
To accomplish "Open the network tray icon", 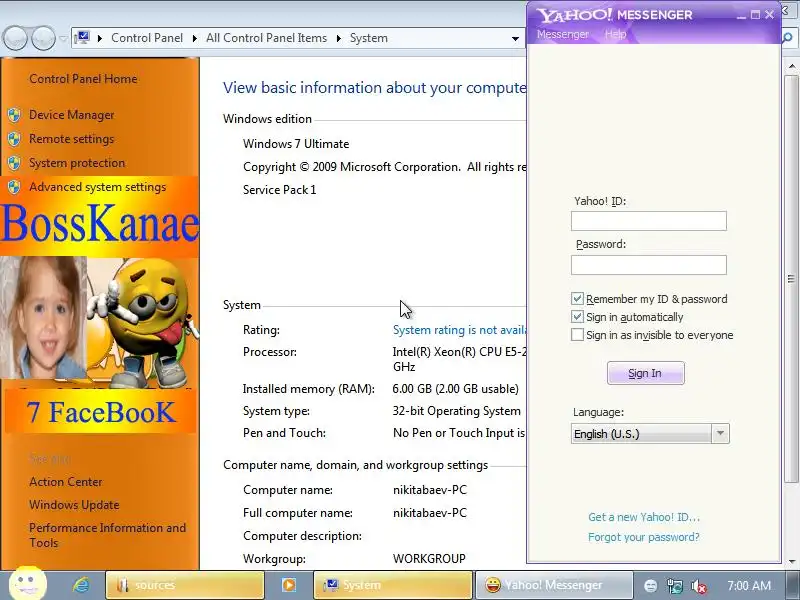I will tap(674, 586).
